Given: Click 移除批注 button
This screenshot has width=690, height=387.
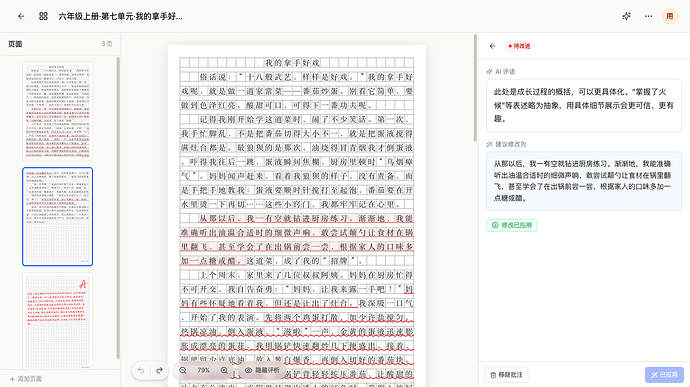Looking at the screenshot, I should 506,375.
